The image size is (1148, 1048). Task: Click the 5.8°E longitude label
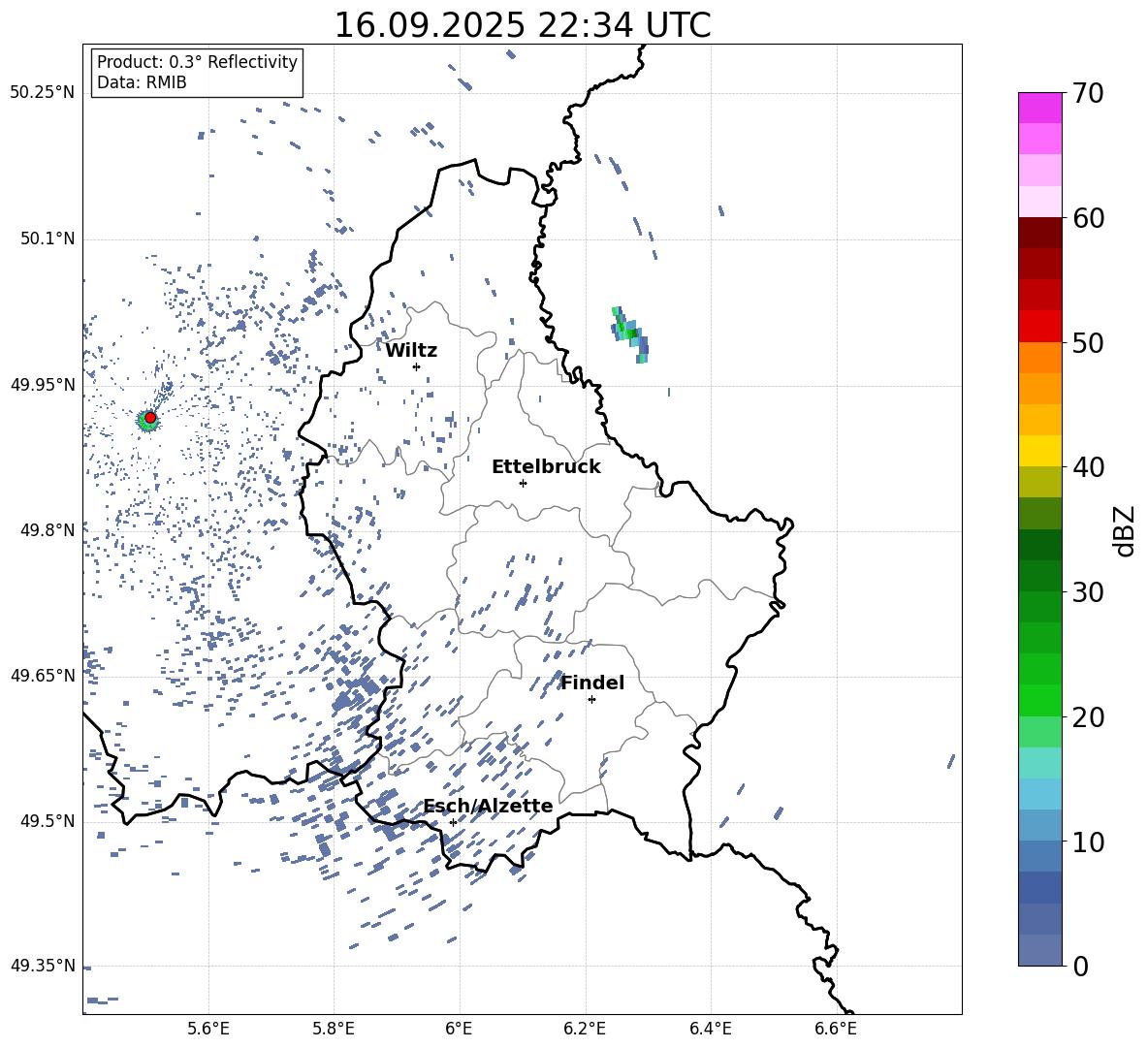334,1030
